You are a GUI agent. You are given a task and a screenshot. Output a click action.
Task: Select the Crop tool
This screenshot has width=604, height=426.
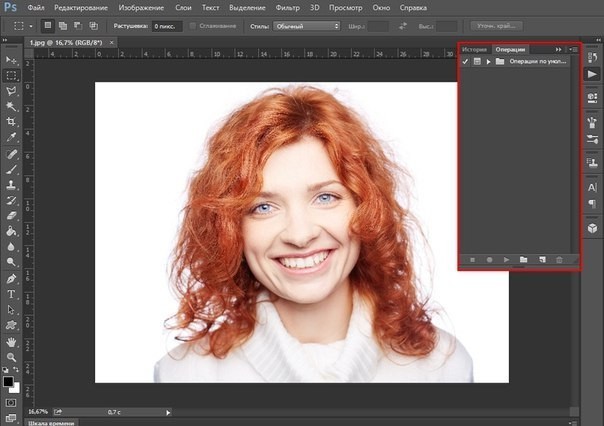click(x=11, y=122)
